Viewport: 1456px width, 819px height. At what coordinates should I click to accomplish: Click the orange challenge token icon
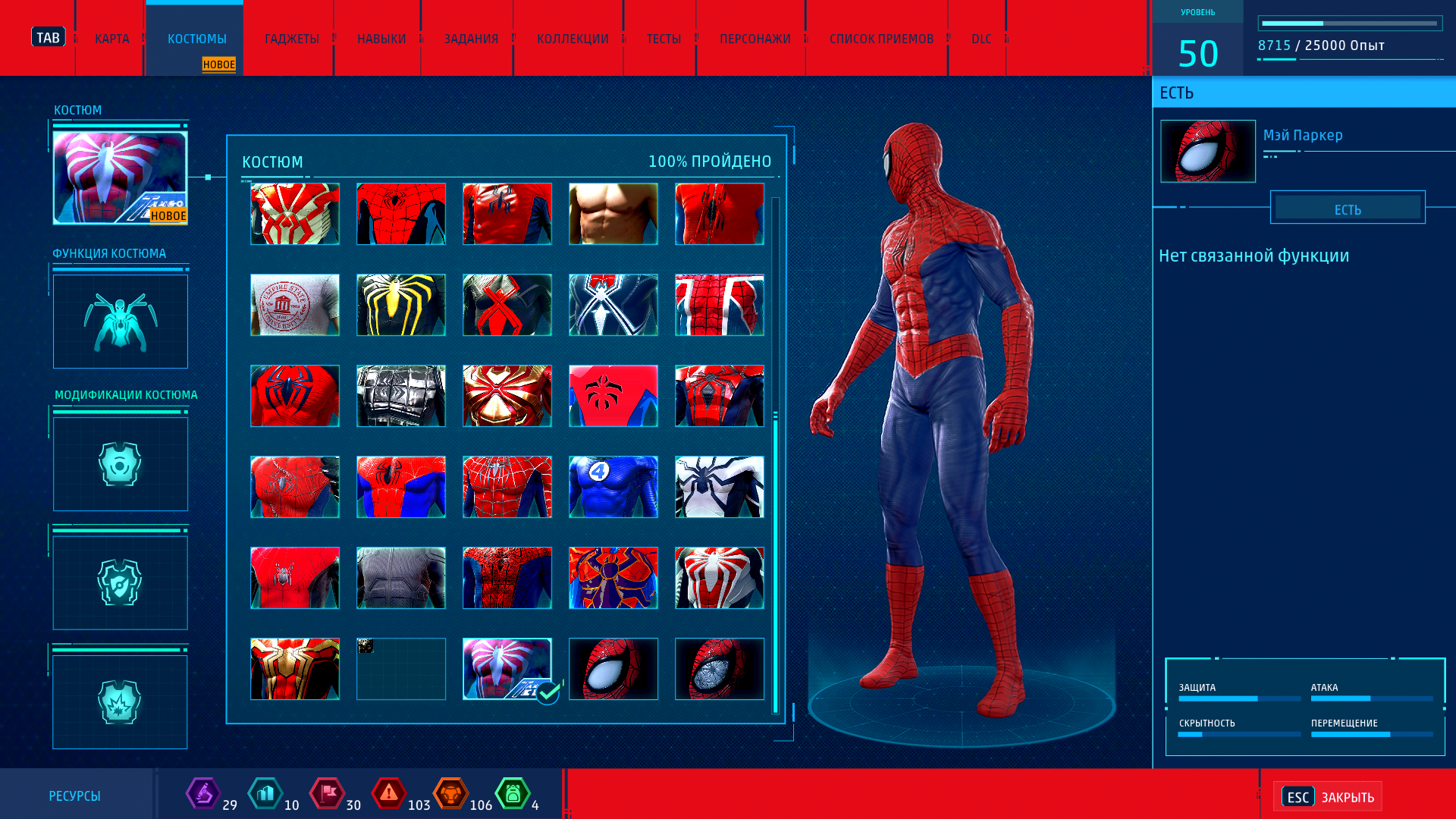450,794
